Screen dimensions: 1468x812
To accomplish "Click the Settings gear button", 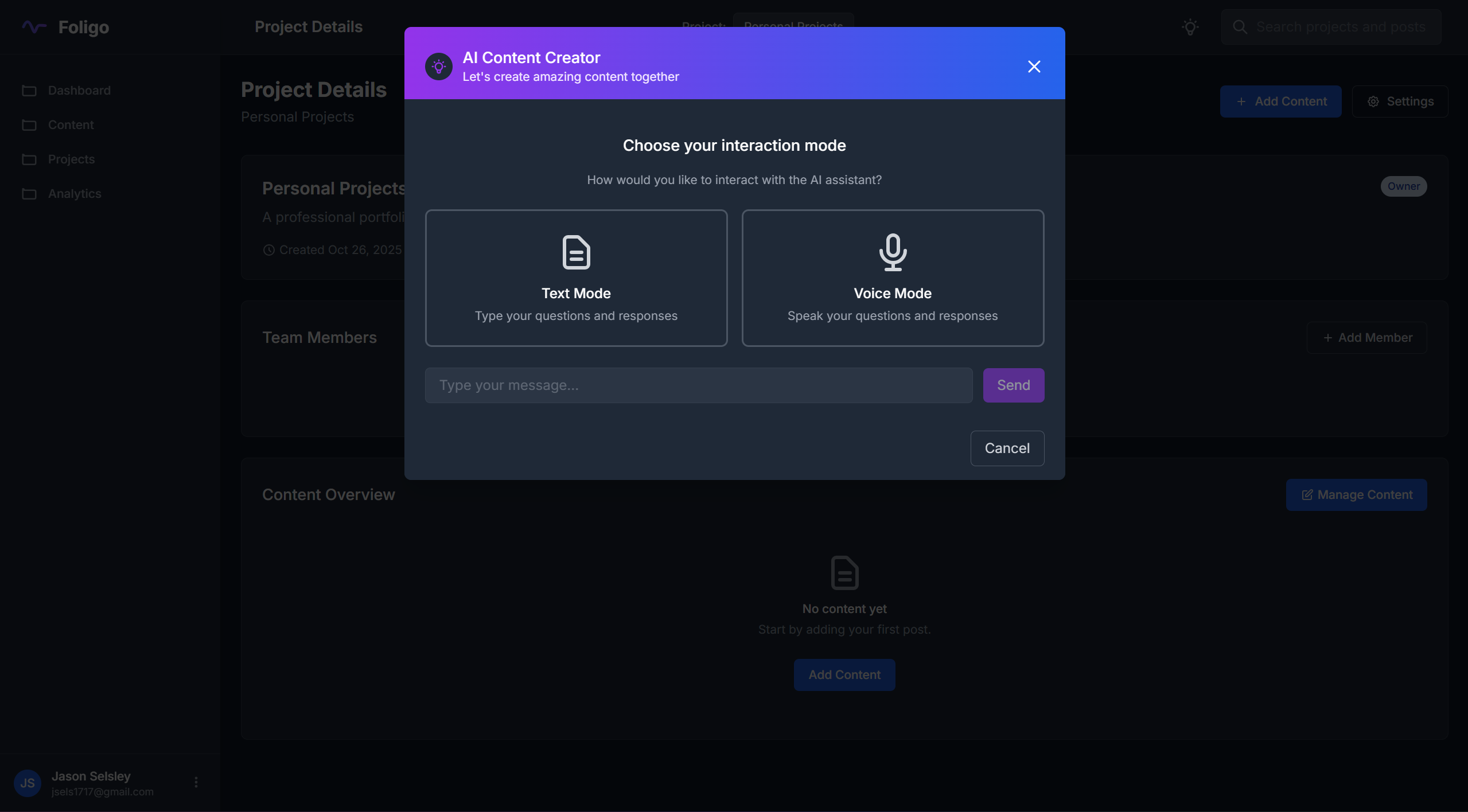I will pyautogui.click(x=1400, y=101).
